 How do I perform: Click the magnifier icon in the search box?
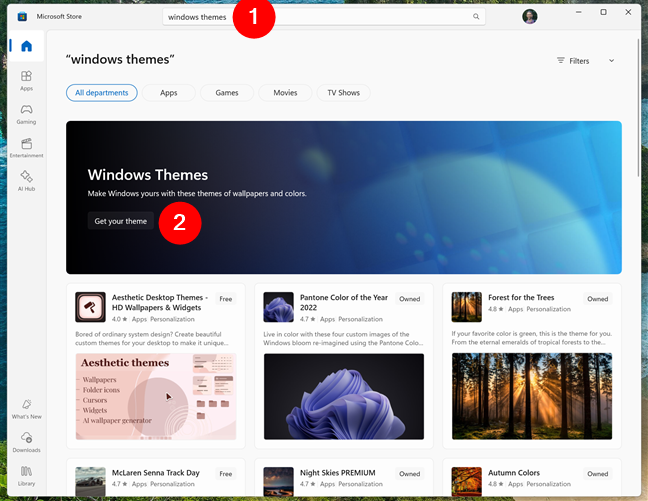pyautogui.click(x=476, y=17)
